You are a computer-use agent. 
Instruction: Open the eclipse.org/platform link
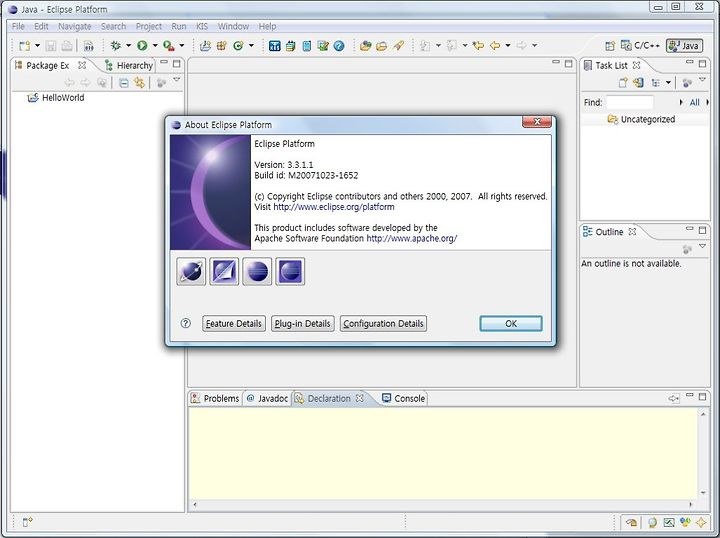pyautogui.click(x=334, y=207)
